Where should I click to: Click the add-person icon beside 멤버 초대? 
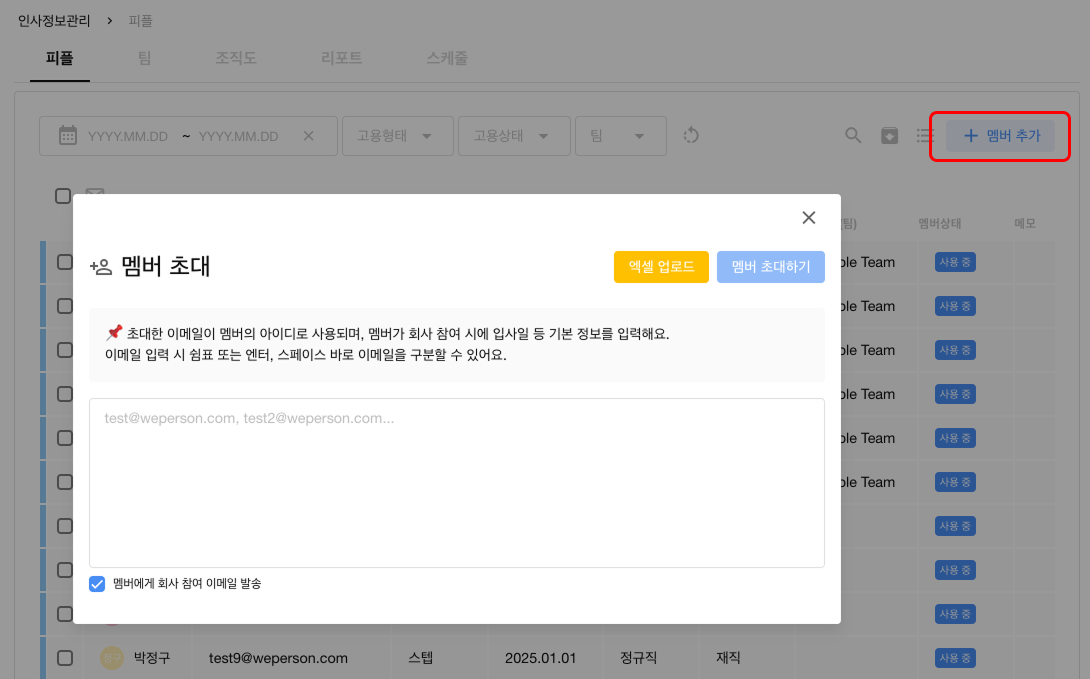click(x=101, y=267)
